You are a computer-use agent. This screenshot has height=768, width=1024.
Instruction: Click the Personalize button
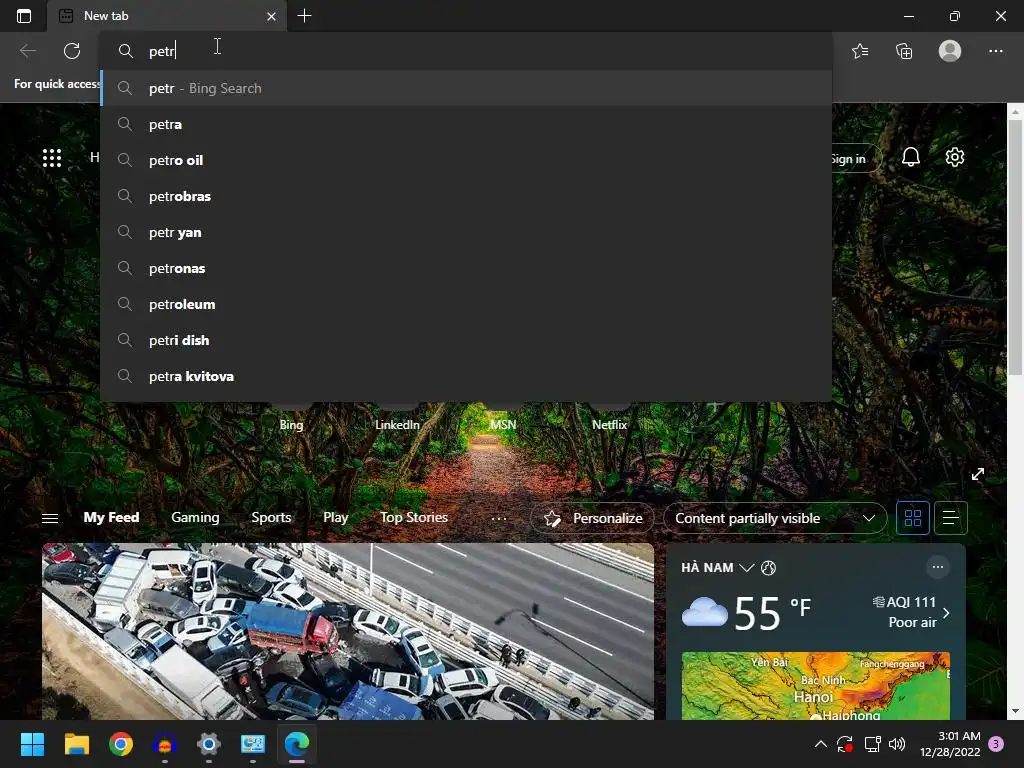[592, 518]
